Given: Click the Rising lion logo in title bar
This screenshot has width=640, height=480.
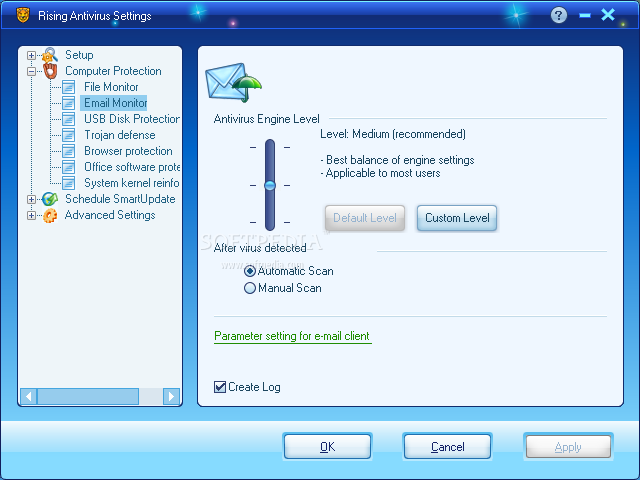Looking at the screenshot, I should 23,16.
